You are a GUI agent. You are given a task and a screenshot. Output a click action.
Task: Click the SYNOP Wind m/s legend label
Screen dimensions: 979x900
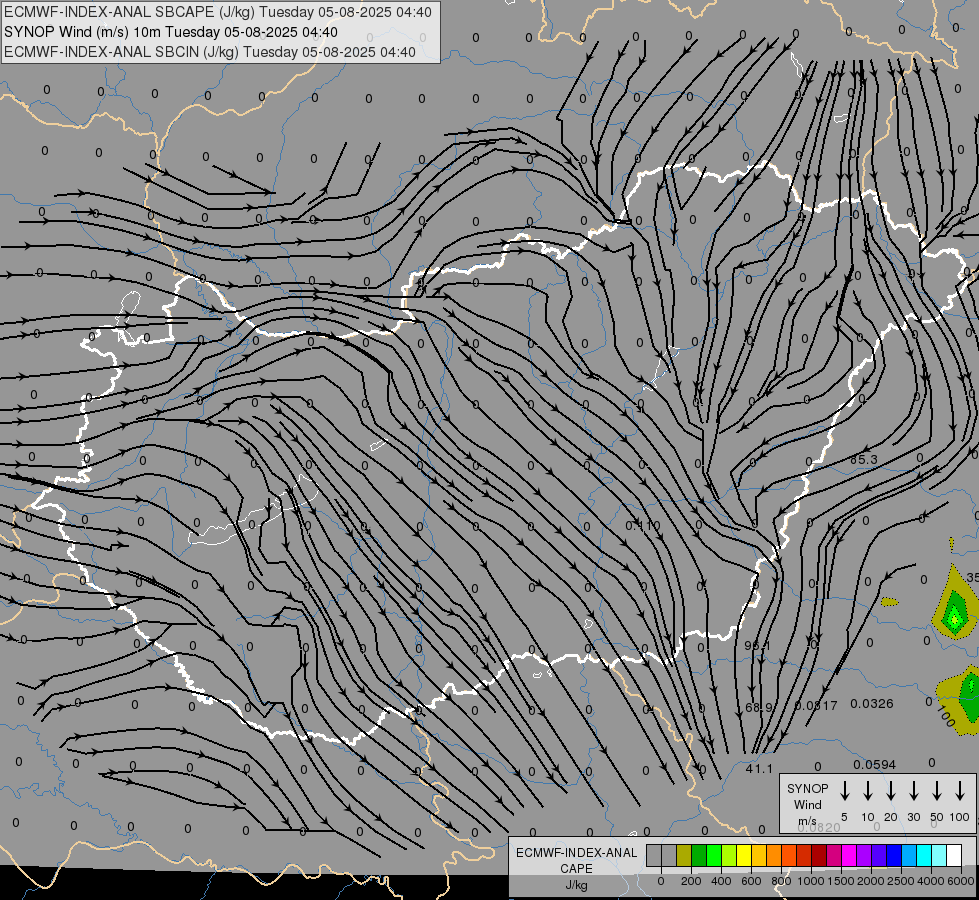pos(807,804)
